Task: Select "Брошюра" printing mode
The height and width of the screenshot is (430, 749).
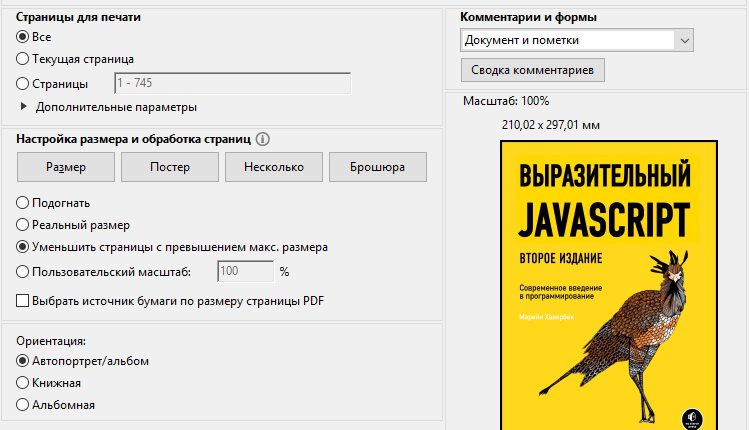Action: coord(378,167)
